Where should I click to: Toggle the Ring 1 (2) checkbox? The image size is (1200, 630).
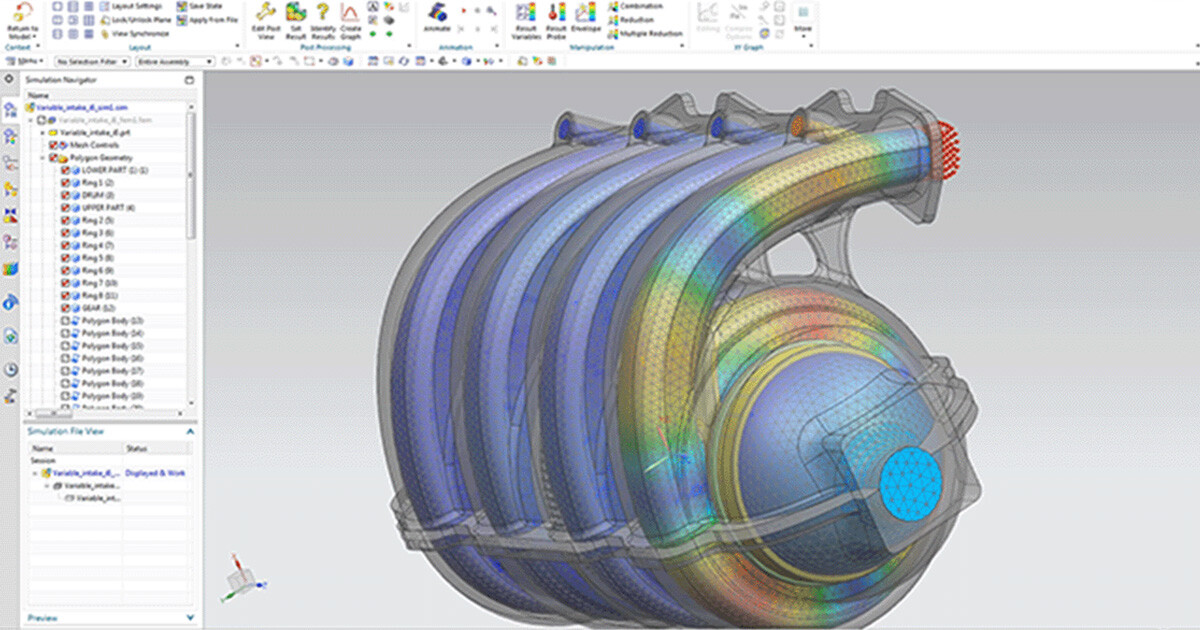[x=65, y=182]
